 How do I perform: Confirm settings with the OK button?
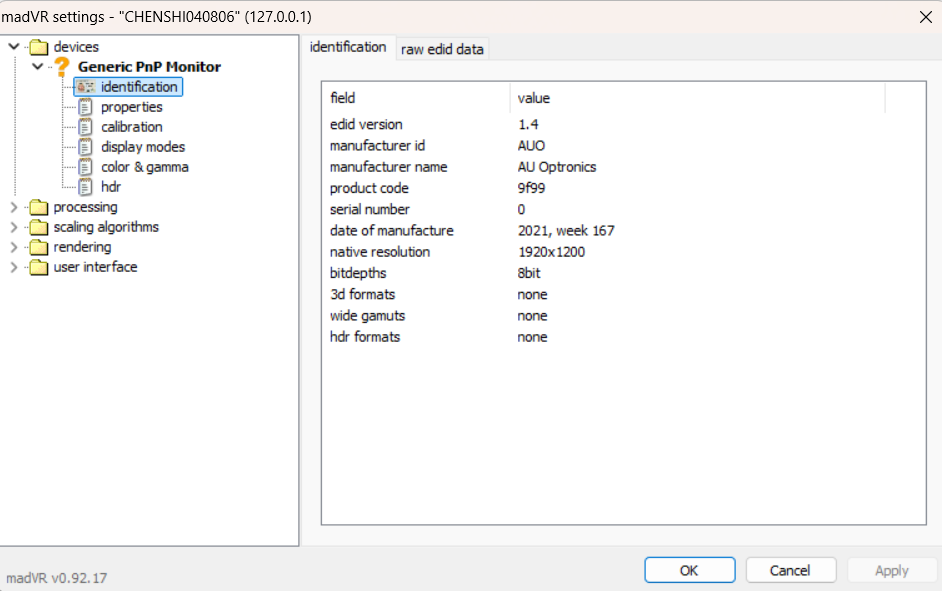point(689,570)
